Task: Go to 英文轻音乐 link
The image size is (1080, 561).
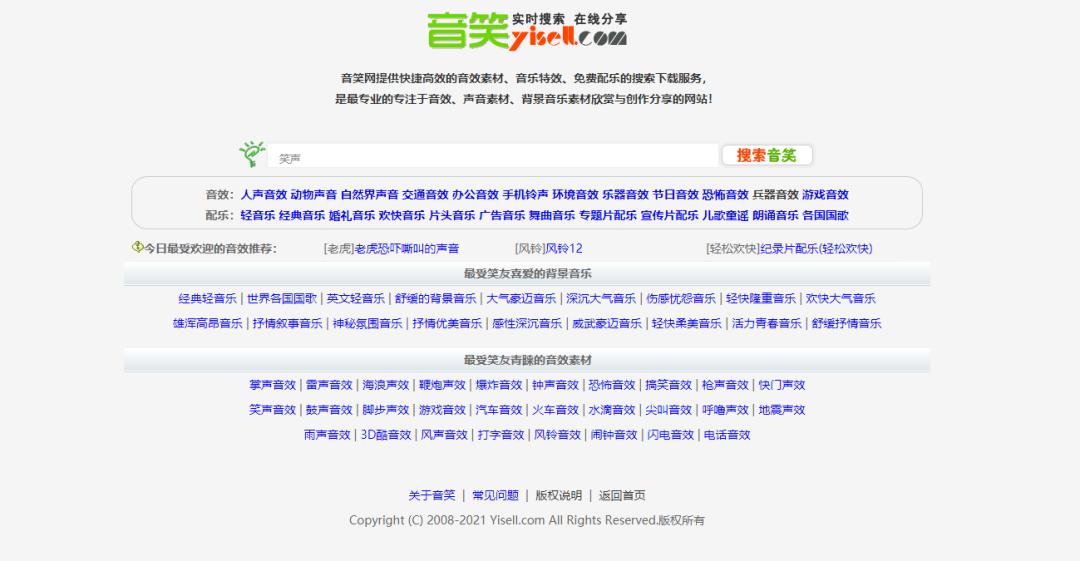Action: [x=355, y=298]
